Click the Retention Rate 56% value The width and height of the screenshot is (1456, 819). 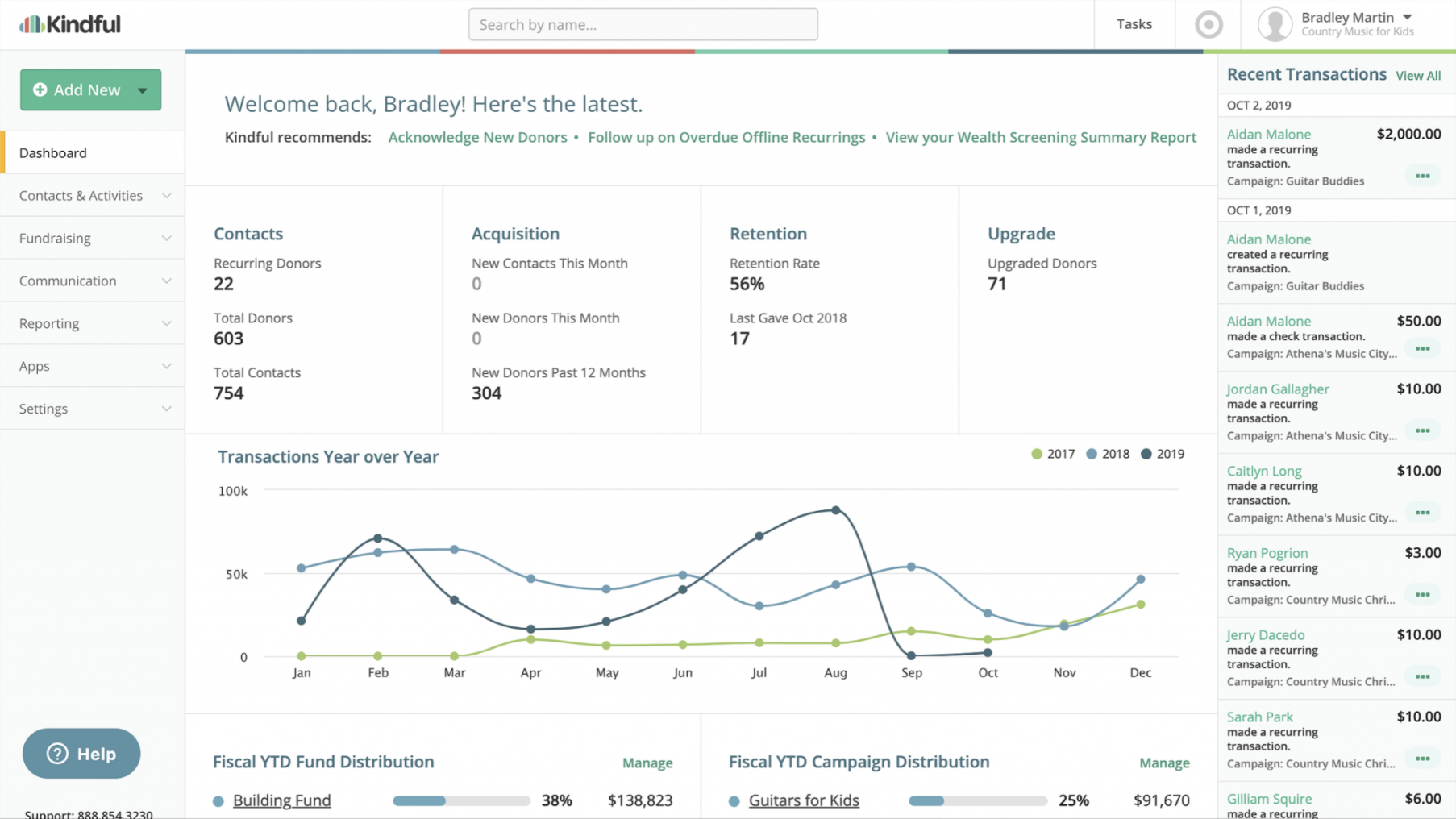747,284
